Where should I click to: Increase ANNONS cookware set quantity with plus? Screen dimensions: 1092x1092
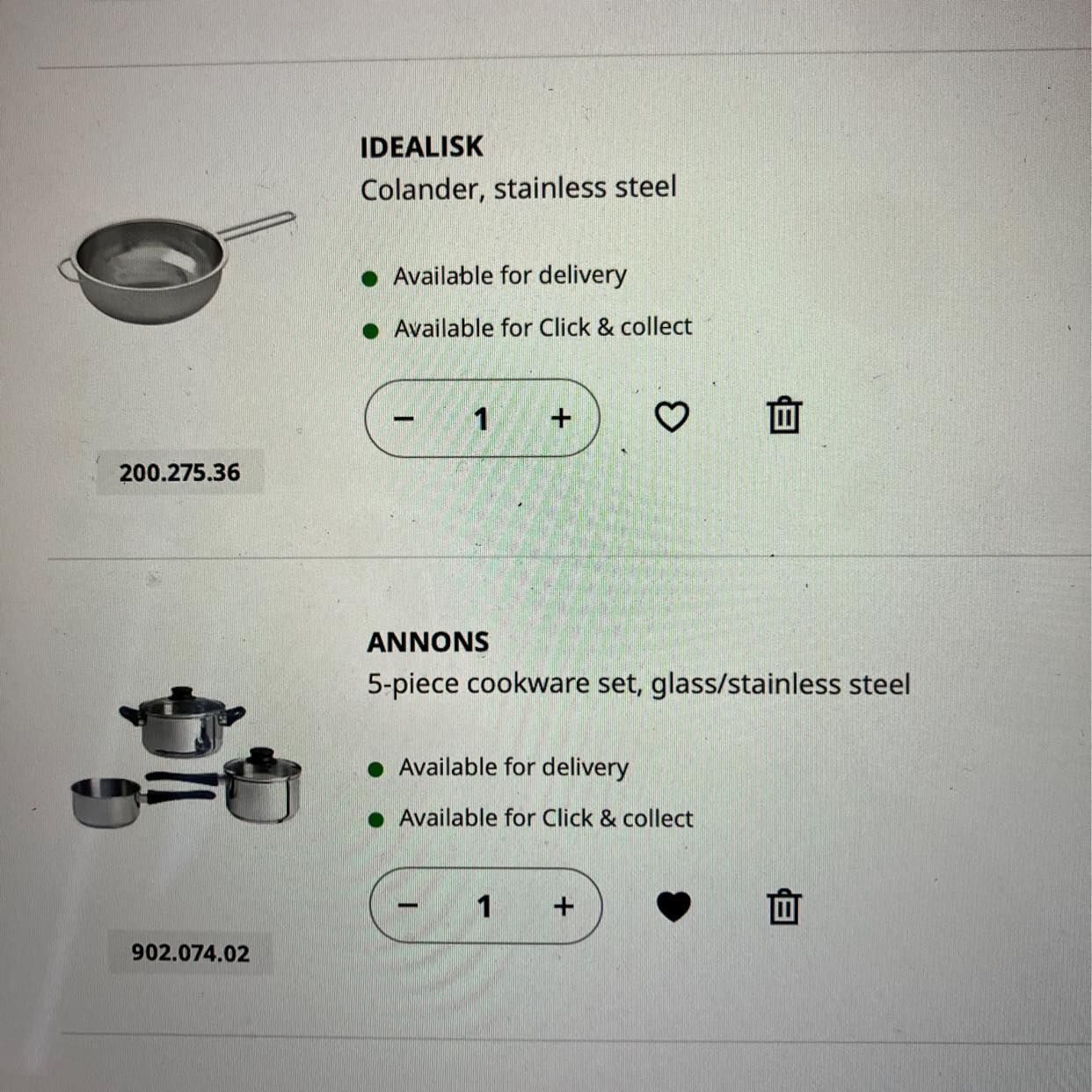[564, 906]
